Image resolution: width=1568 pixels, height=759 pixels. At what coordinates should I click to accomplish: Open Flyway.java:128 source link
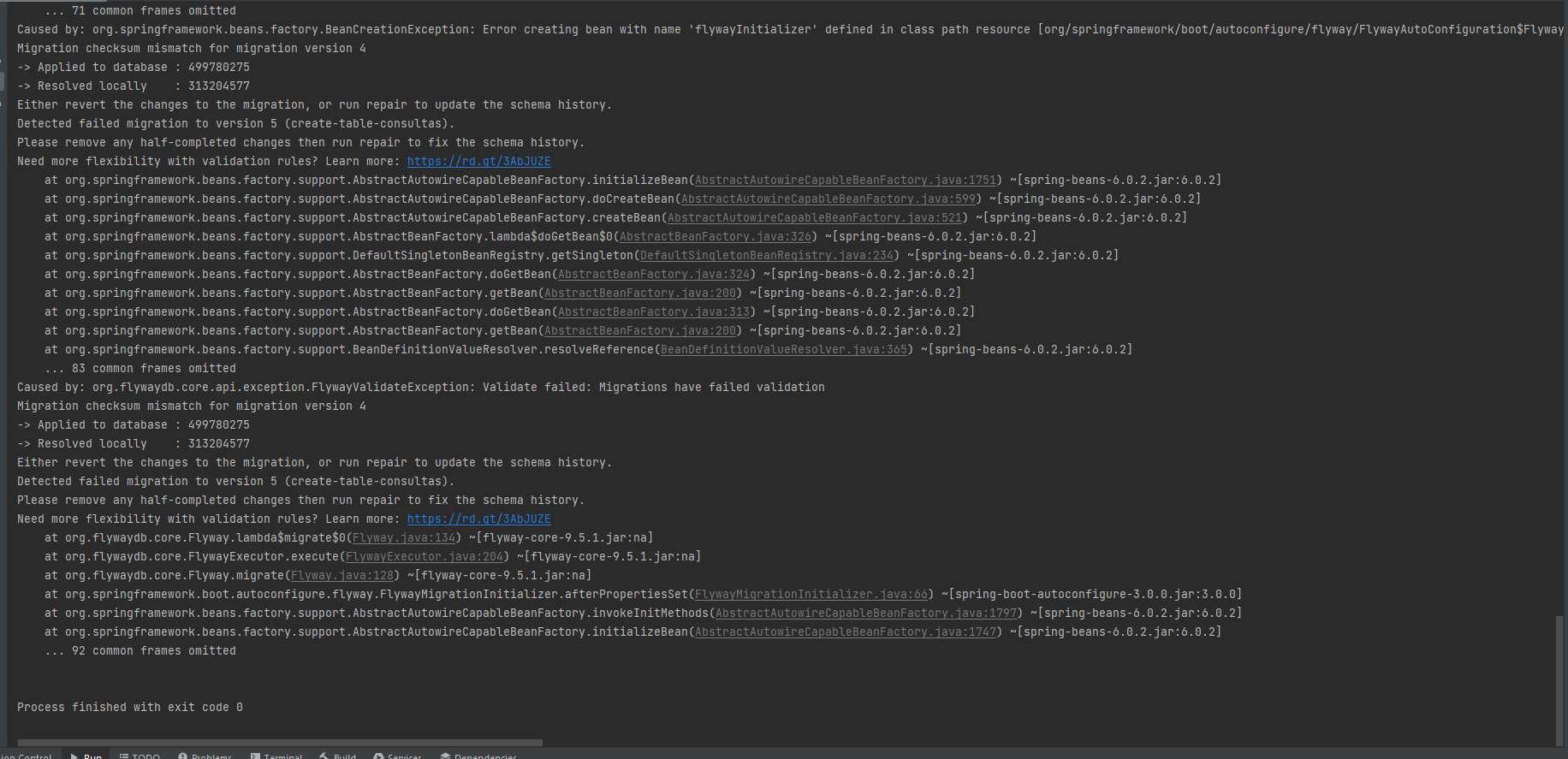pos(342,575)
